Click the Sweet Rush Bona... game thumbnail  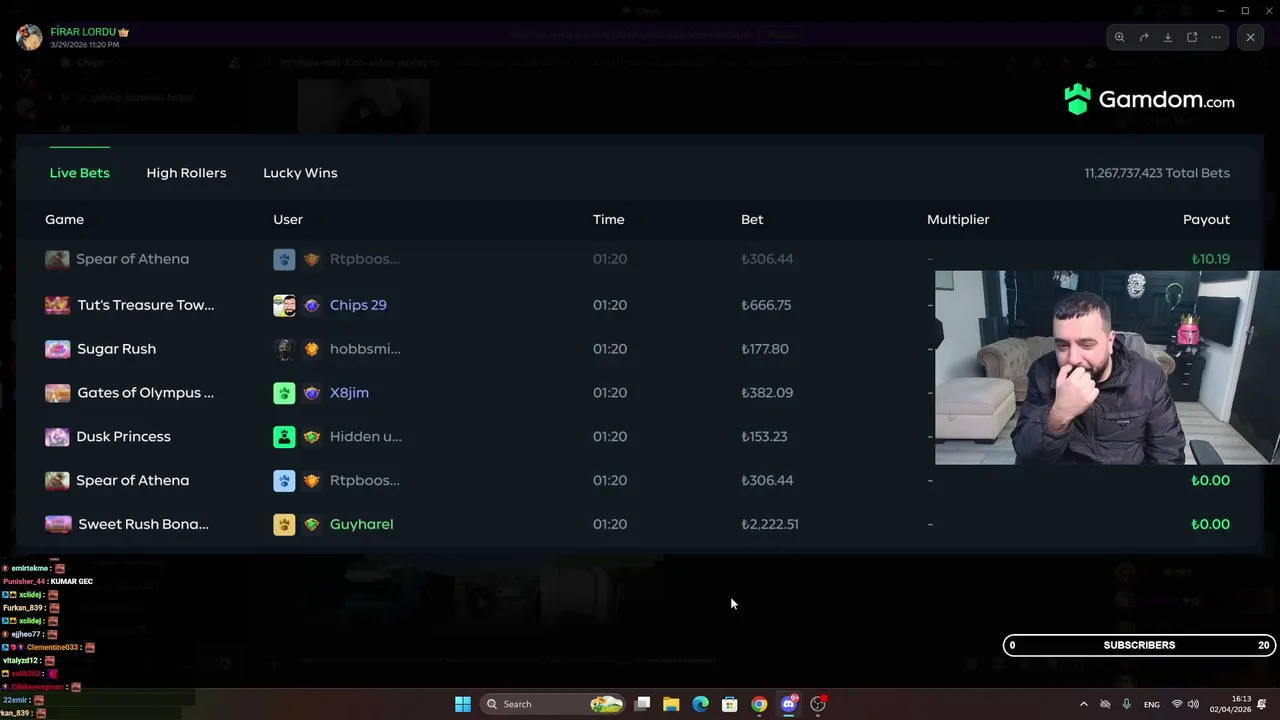point(58,524)
